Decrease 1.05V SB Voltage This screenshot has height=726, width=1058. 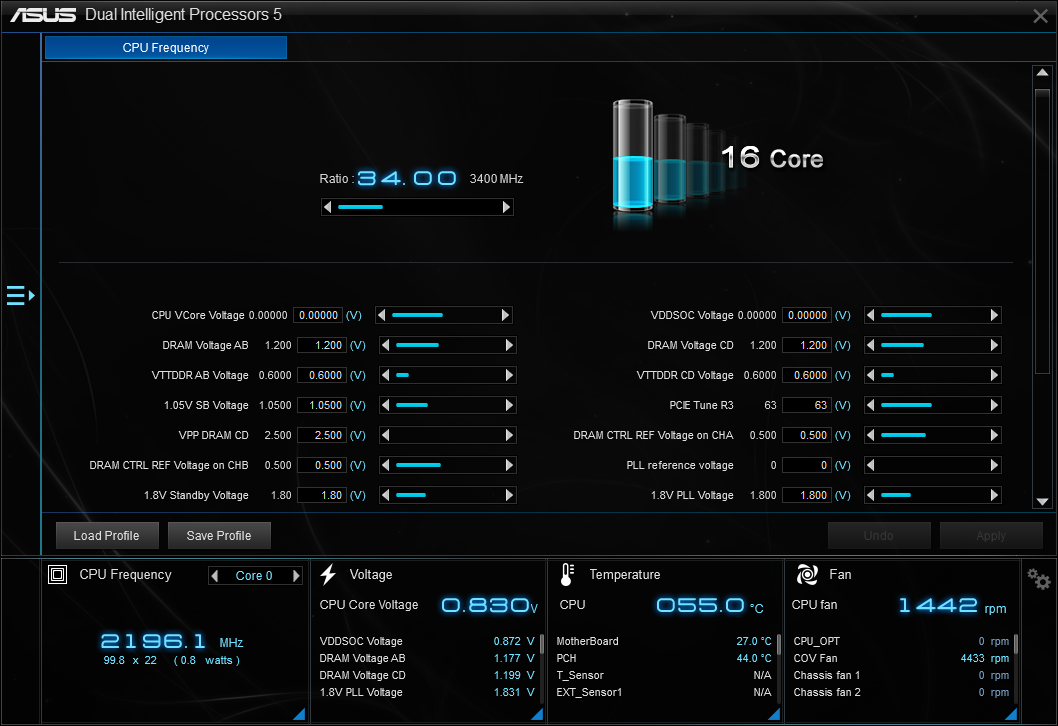(x=385, y=406)
